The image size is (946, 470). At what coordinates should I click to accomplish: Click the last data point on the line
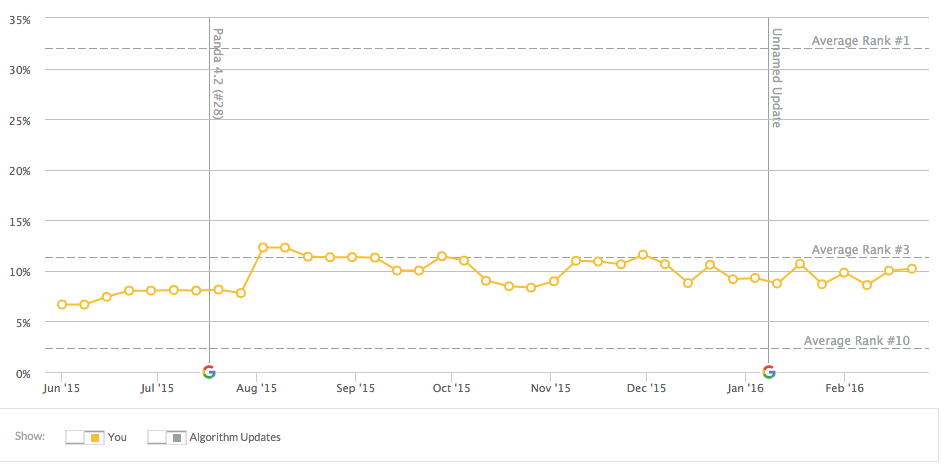point(912,268)
